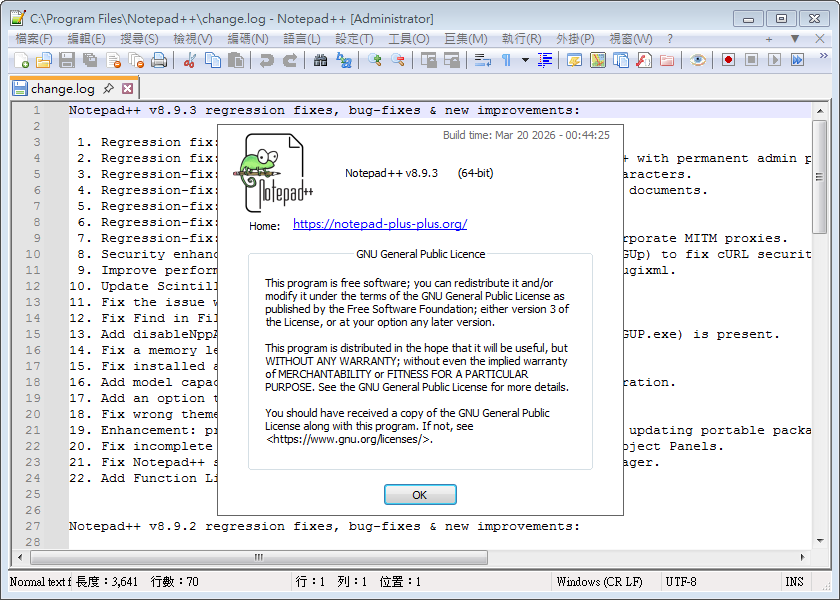Open Find with the binoculars icon
The height and width of the screenshot is (600, 840).
point(320,60)
